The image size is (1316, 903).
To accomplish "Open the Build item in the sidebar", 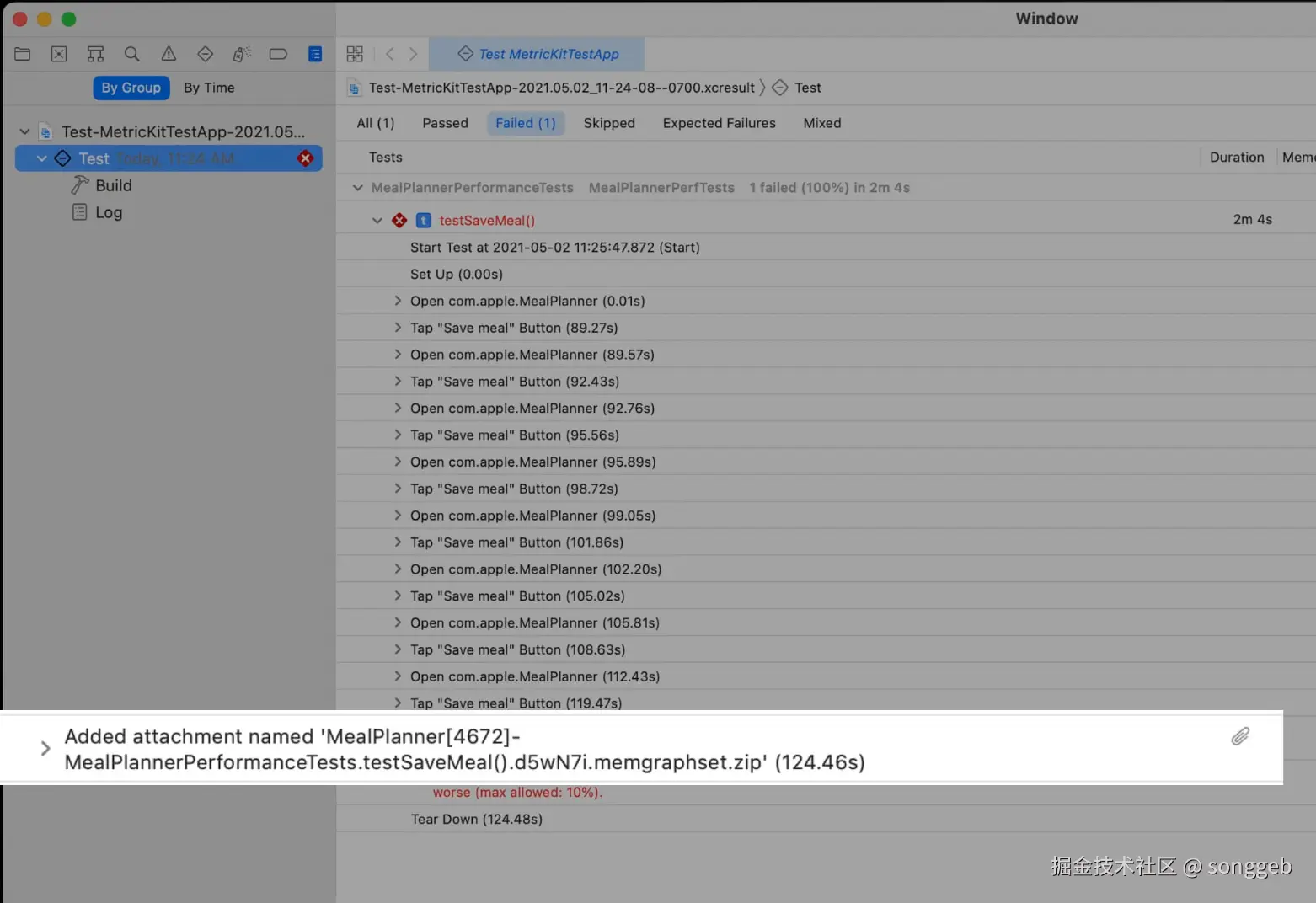I will point(114,185).
